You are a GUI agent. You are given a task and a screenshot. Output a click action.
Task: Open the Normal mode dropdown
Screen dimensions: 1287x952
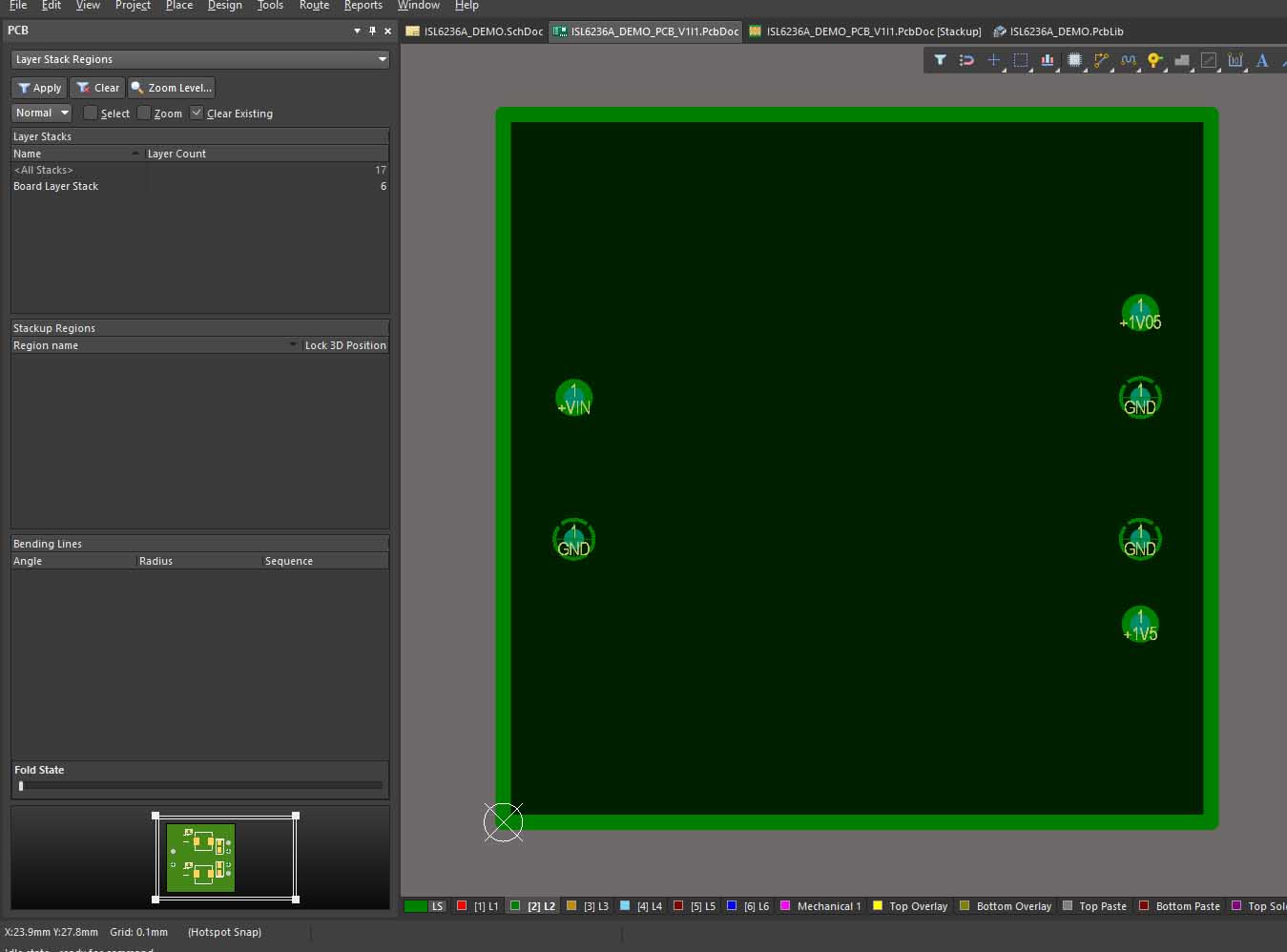click(65, 113)
